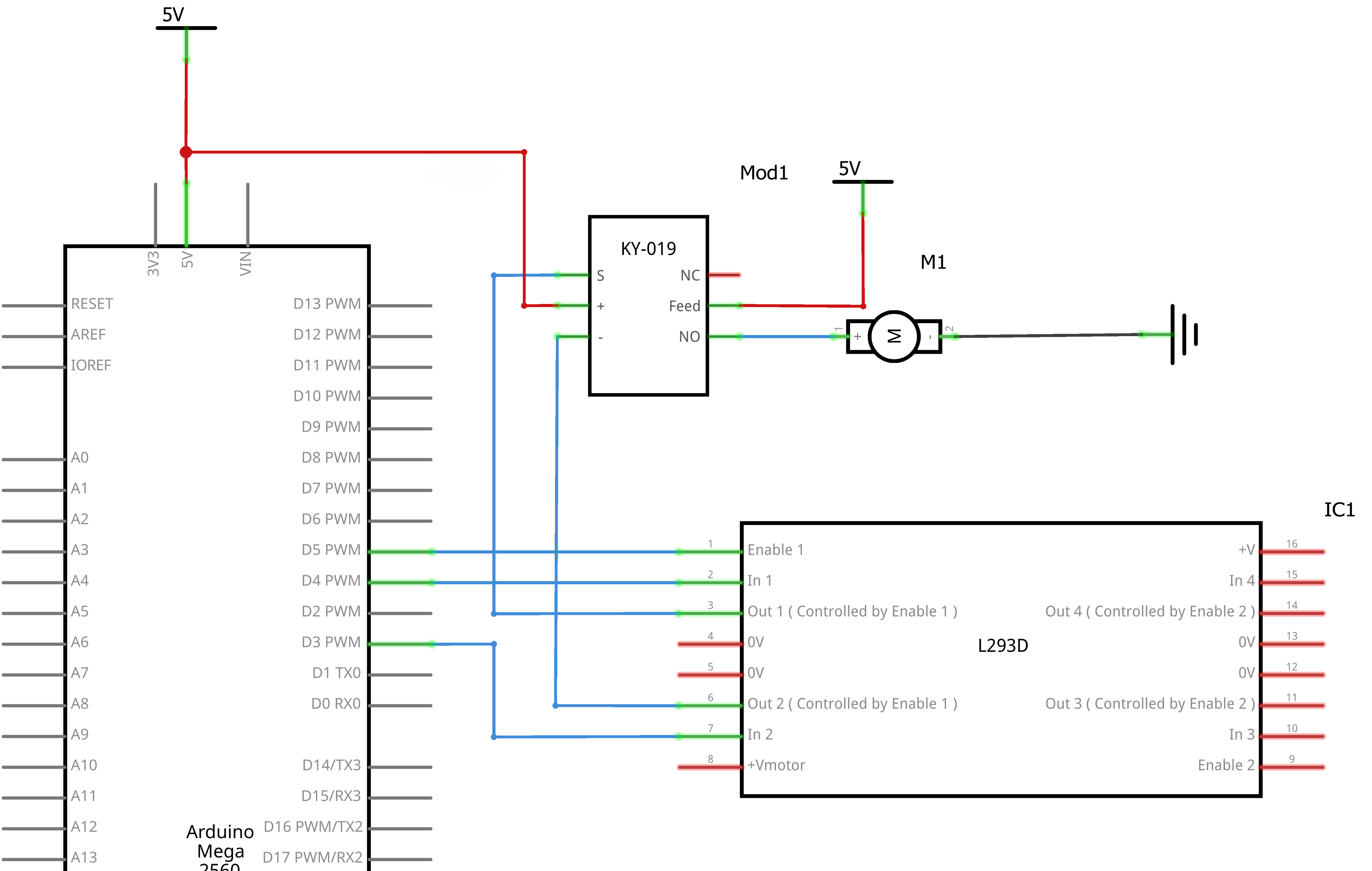Select the D4 PWM pin label
1372x871 pixels.
331,581
